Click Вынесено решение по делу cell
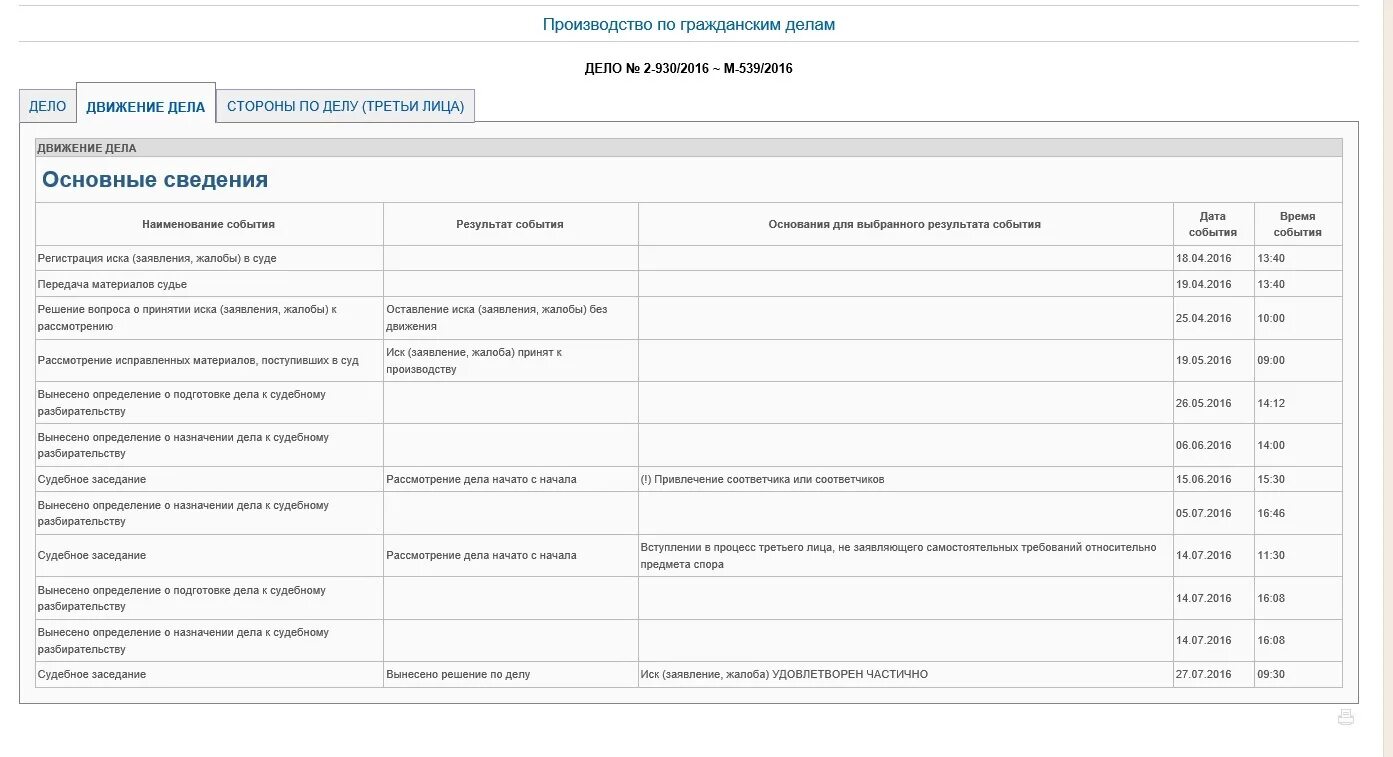This screenshot has height=757, width=1393. 510,674
